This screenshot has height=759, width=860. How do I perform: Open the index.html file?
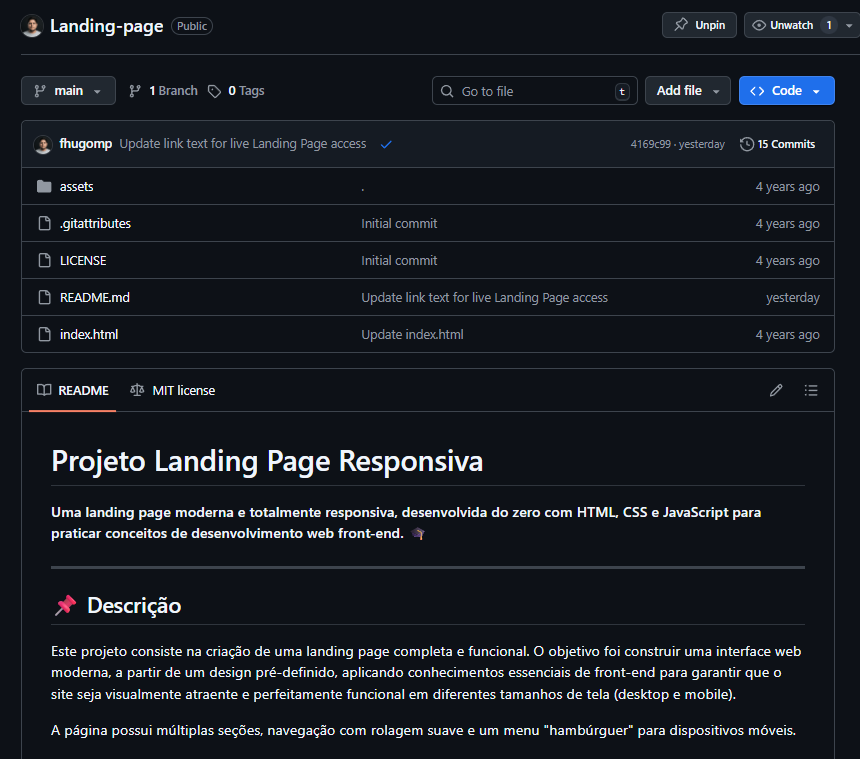(89, 334)
